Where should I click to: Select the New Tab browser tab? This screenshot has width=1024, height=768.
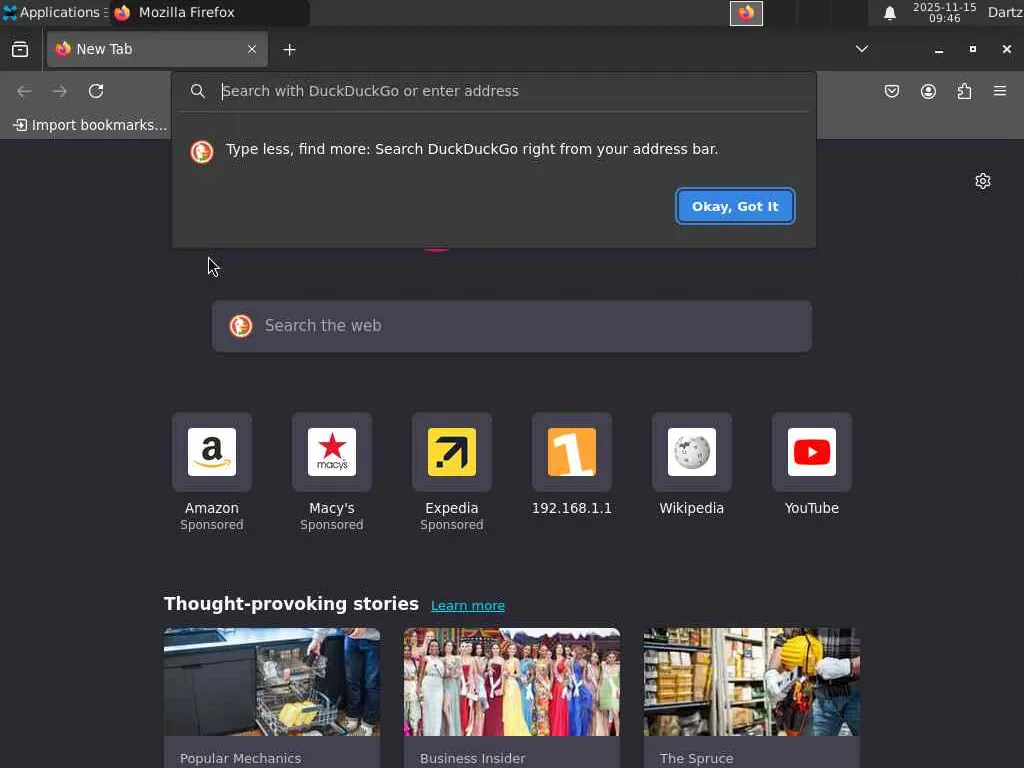coord(157,49)
